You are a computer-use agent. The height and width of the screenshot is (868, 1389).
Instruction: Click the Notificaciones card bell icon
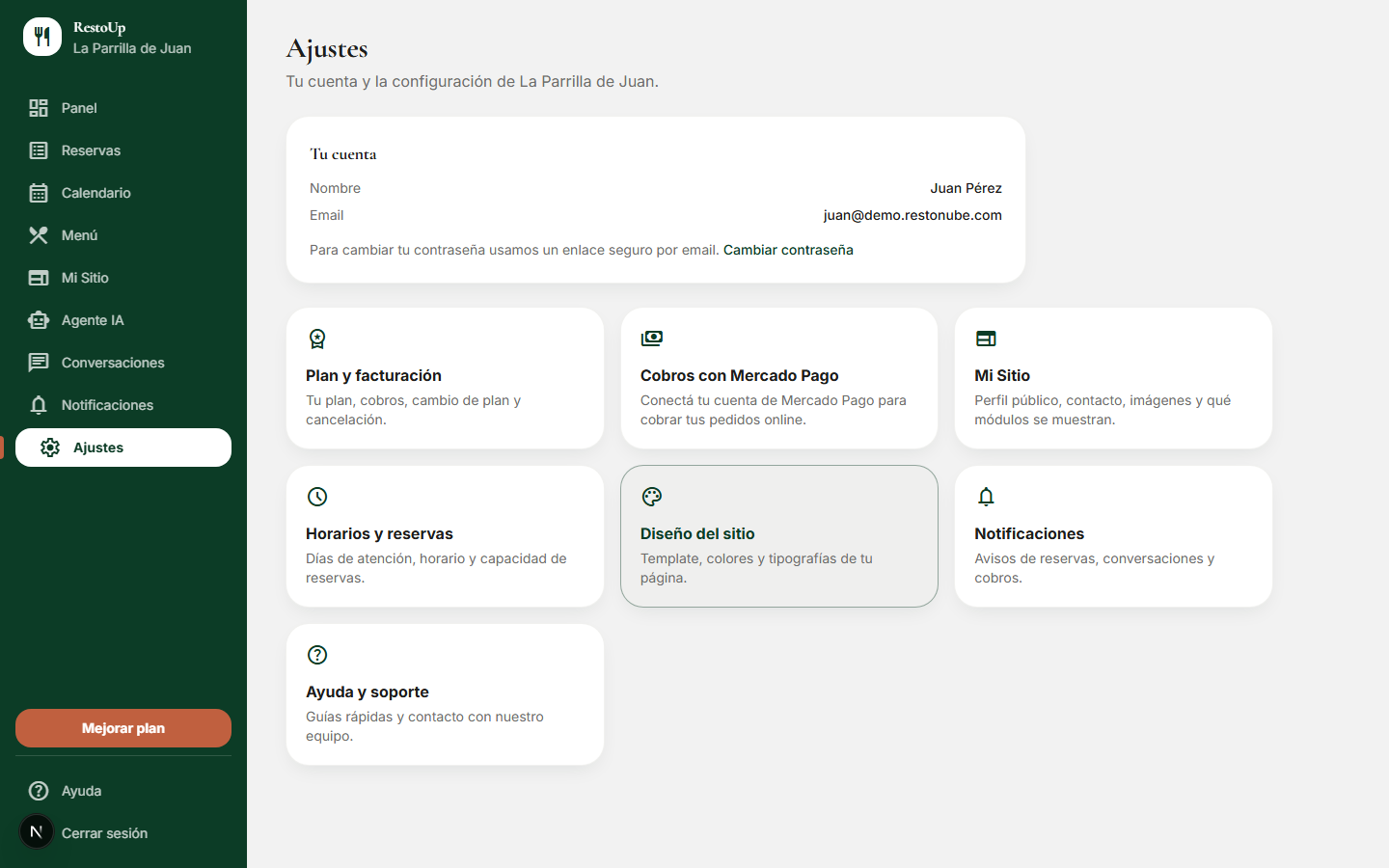tap(986, 497)
